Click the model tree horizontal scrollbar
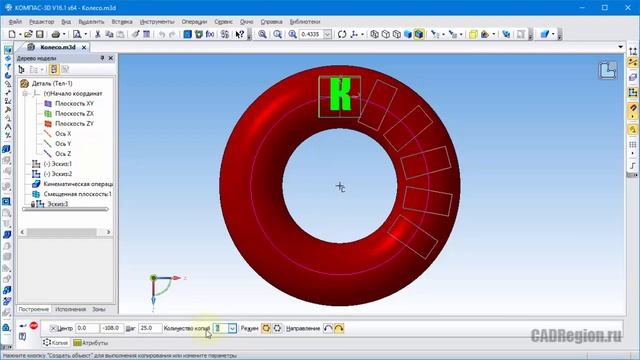The height and width of the screenshot is (360, 640). (65, 232)
